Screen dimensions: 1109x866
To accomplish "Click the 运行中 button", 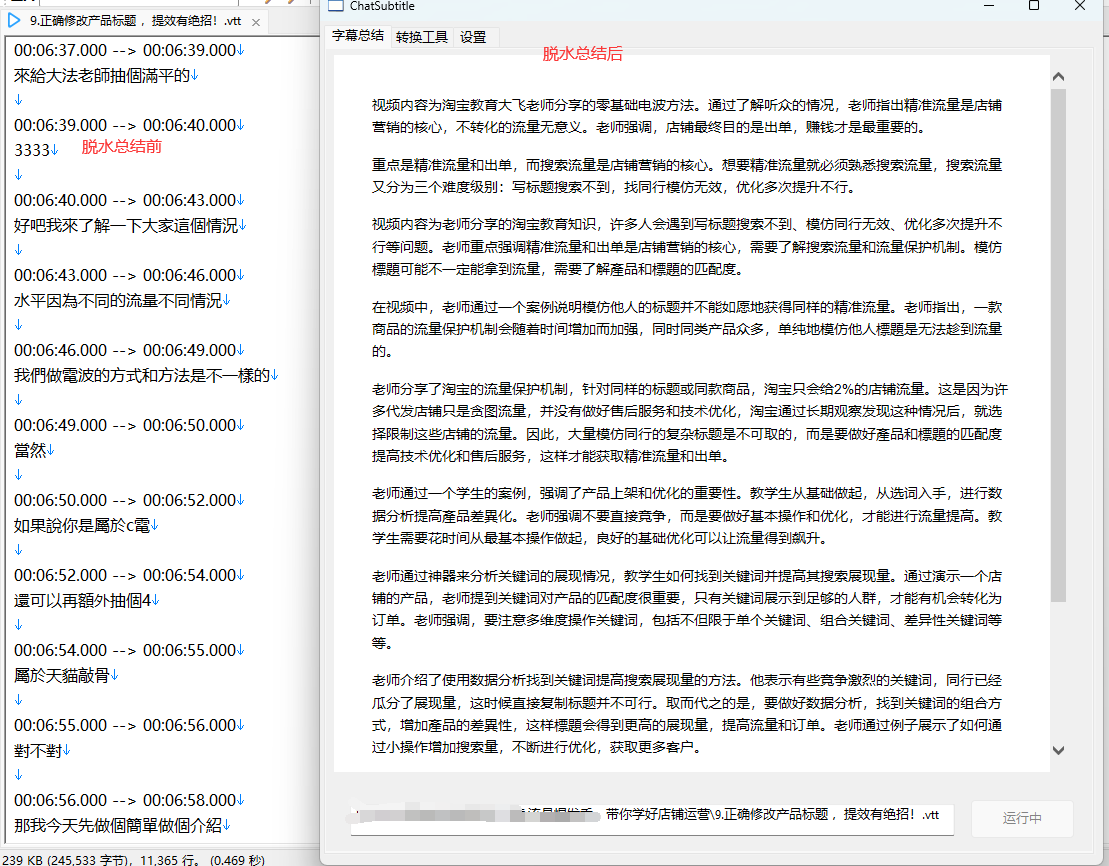I will click(x=1021, y=818).
